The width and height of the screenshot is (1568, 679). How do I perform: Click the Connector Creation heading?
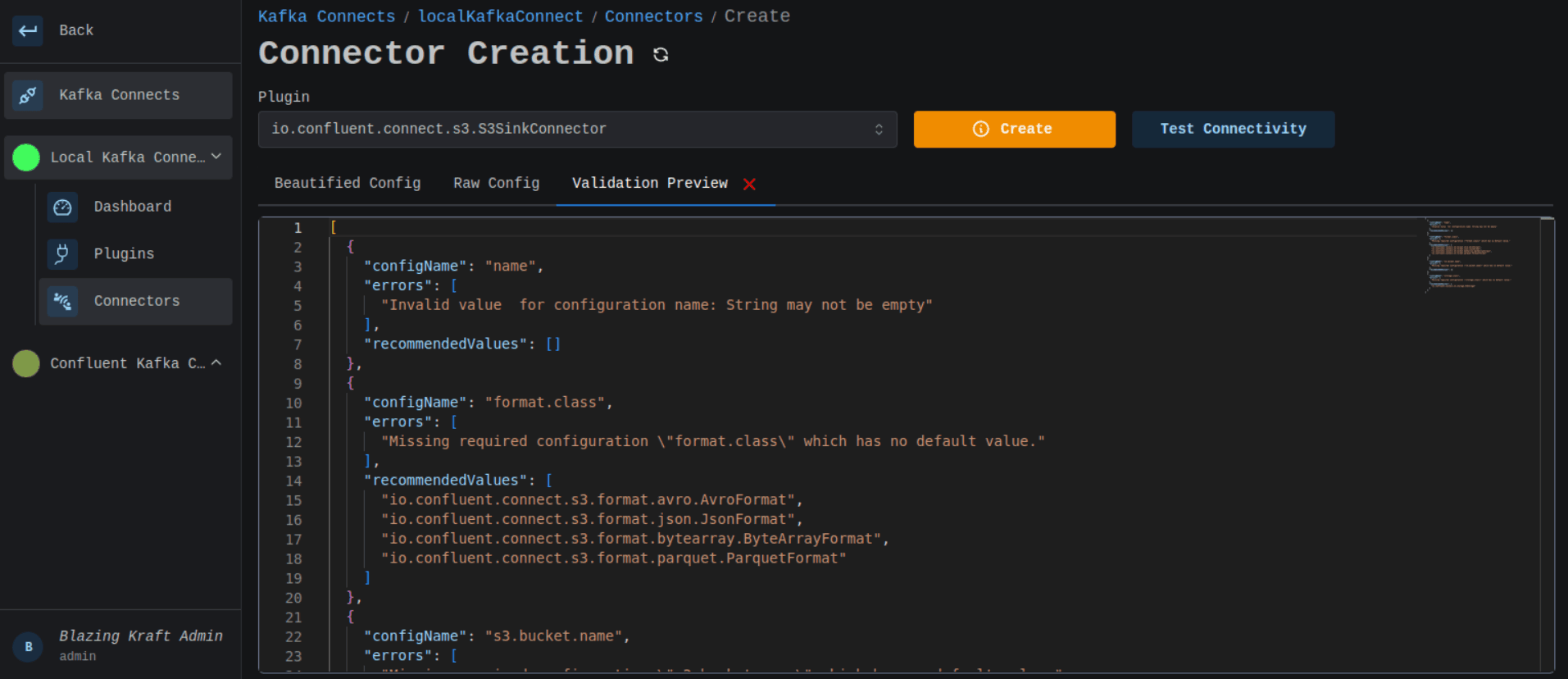446,53
